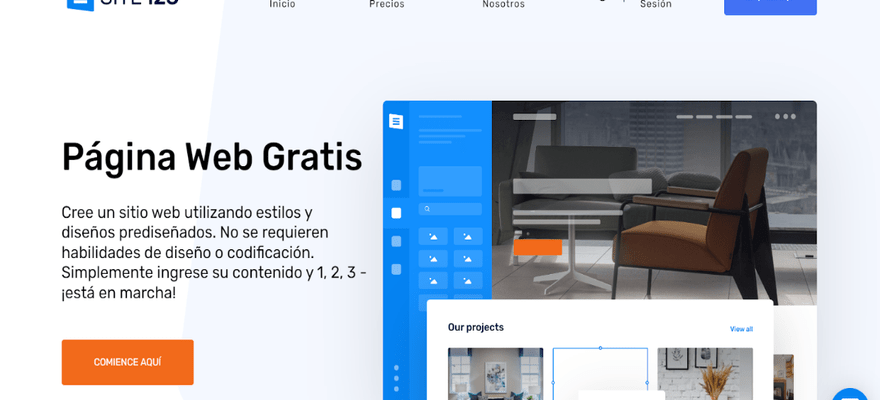Click the 'Página Web Gratis' heading
Viewport: 880px width, 400px height.
(212, 158)
